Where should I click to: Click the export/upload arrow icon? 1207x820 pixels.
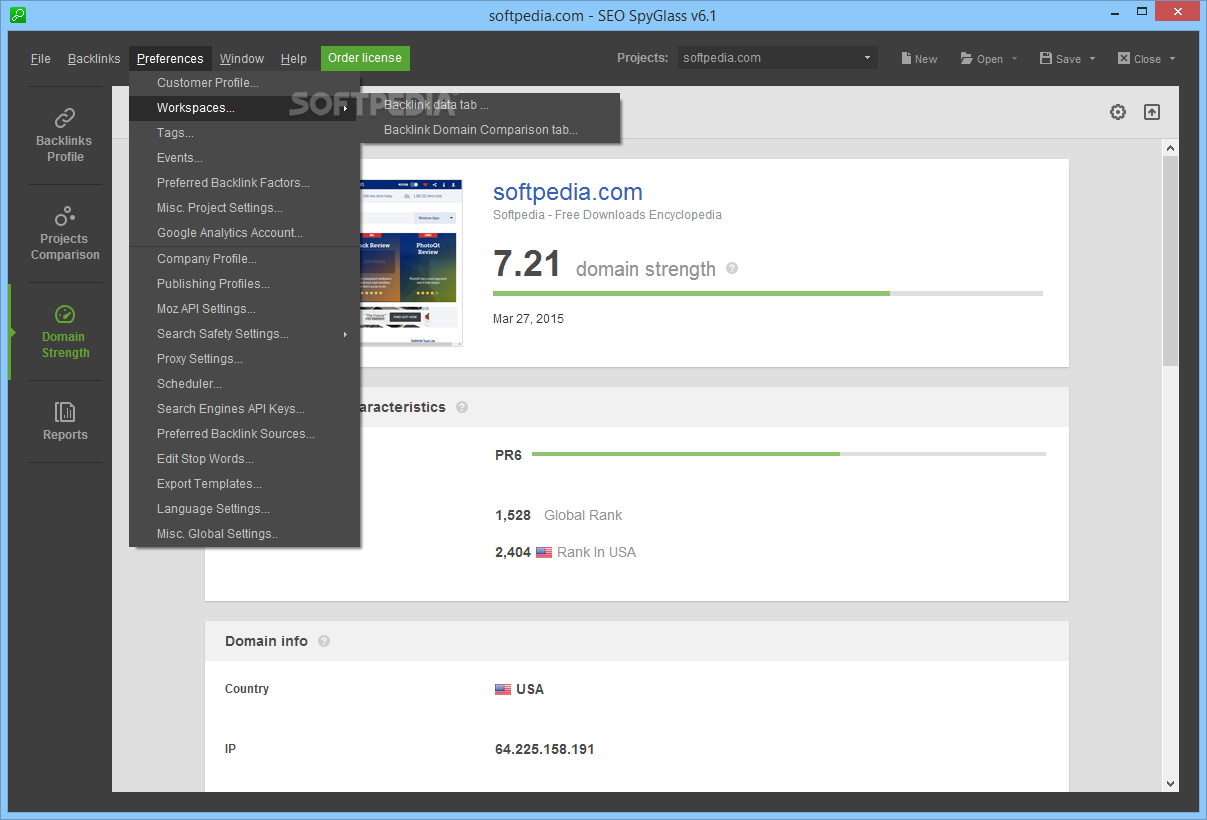pos(1152,112)
